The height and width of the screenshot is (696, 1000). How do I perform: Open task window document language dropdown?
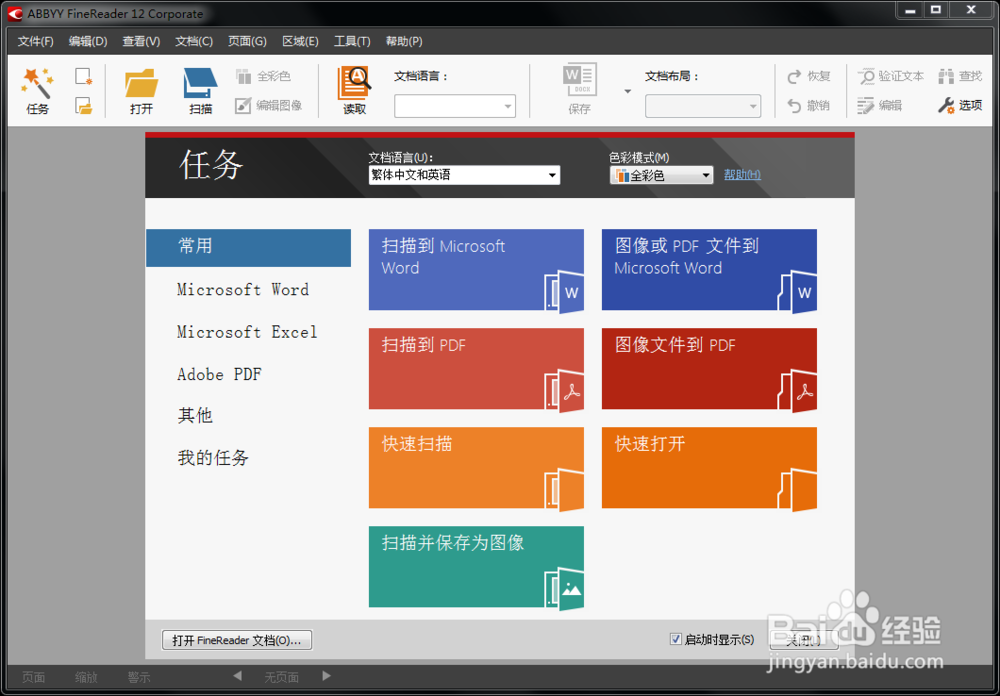coord(464,175)
